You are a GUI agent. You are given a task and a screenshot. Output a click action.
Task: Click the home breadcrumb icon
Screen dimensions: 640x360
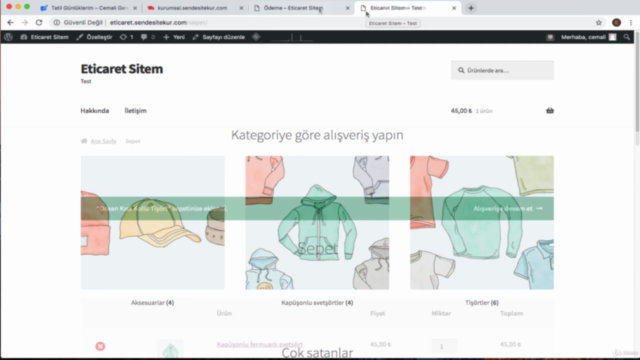click(x=84, y=141)
